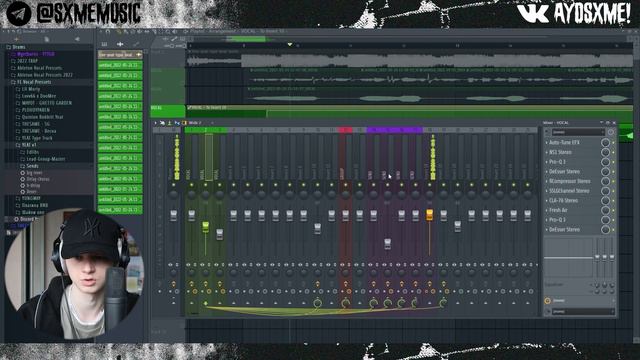The width and height of the screenshot is (640, 360).
Task: Toggle the SSLGChannel Stereo slot LED
Action: (x=613, y=191)
